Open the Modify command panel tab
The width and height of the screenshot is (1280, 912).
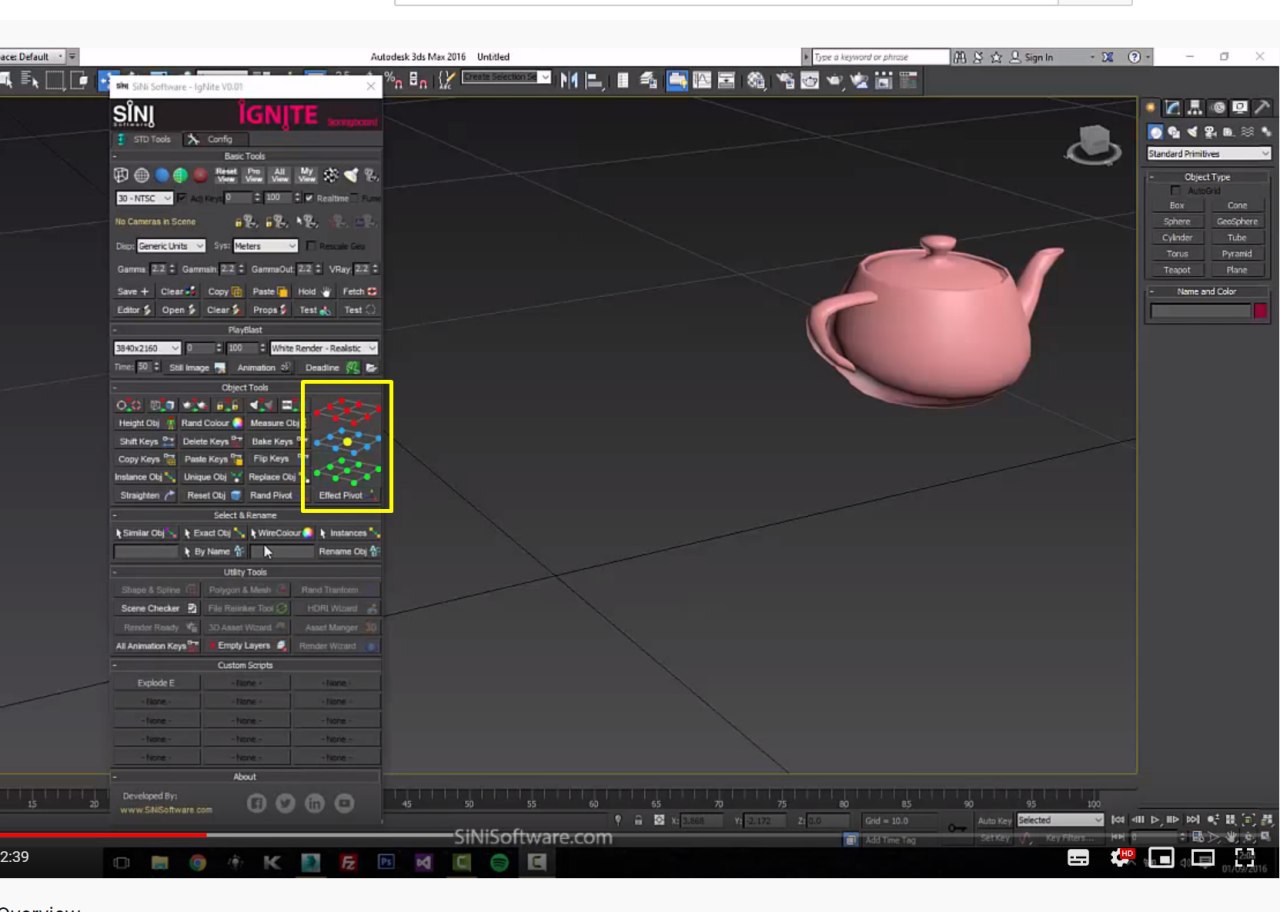pos(1172,108)
